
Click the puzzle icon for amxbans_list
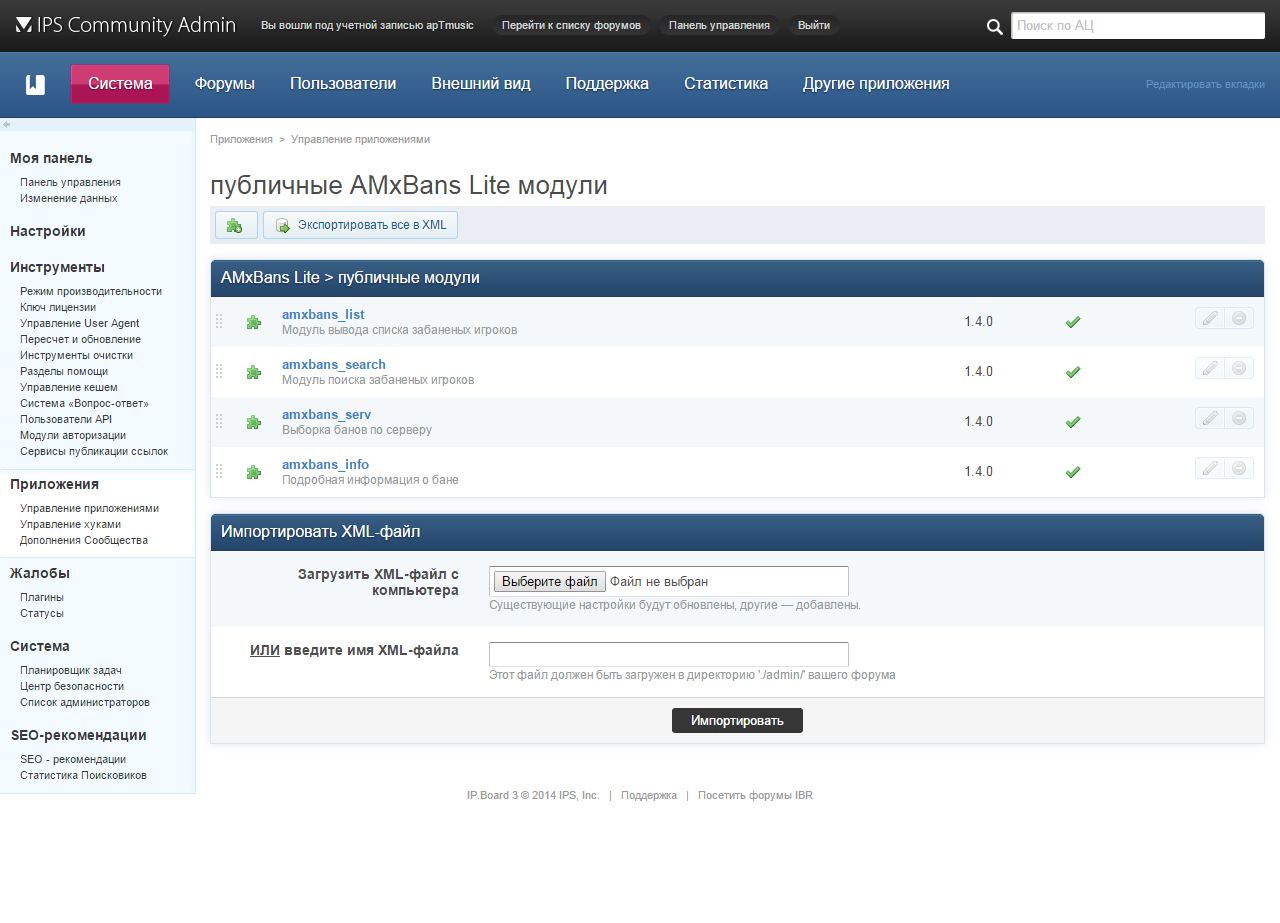254,322
